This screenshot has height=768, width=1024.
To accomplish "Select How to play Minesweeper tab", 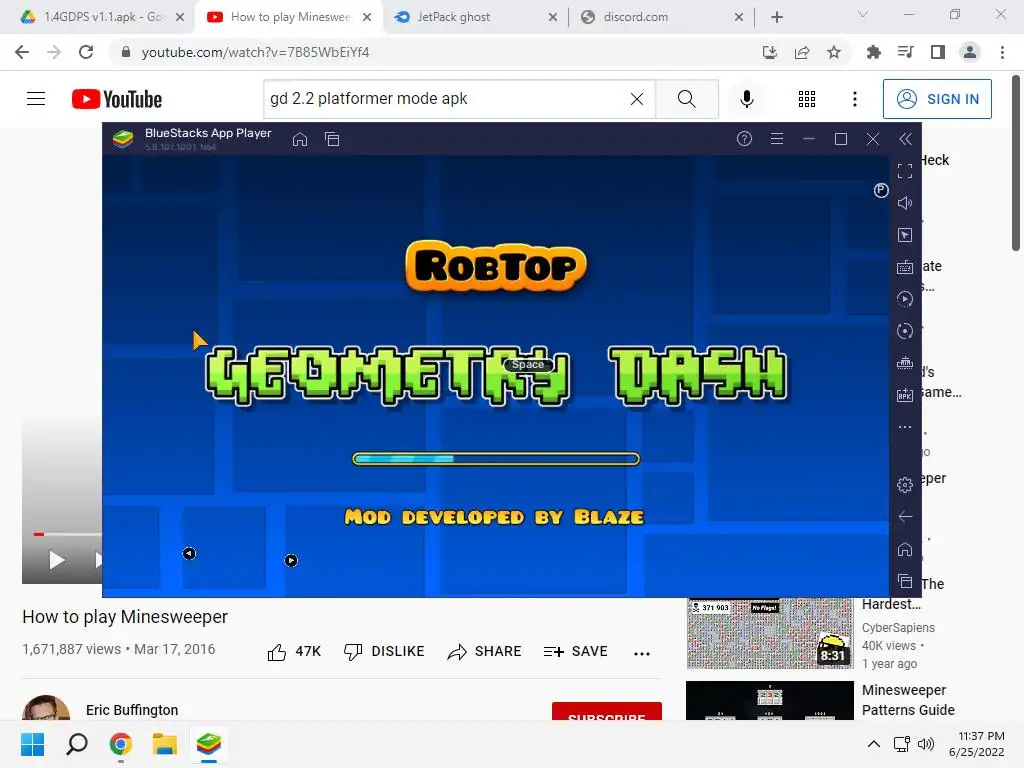I will (x=291, y=17).
